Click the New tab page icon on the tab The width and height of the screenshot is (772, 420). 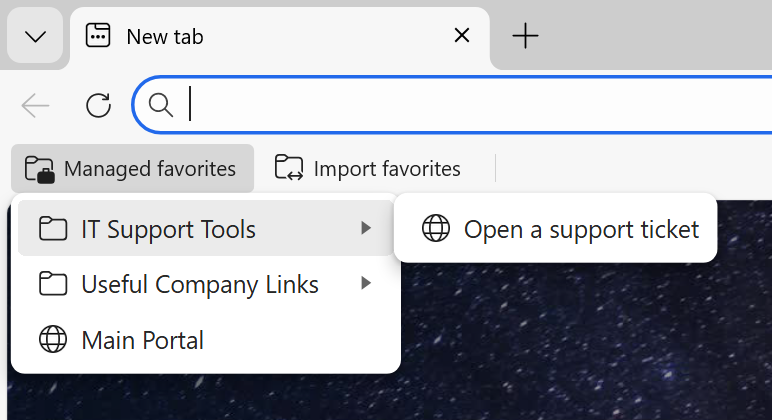click(x=98, y=35)
